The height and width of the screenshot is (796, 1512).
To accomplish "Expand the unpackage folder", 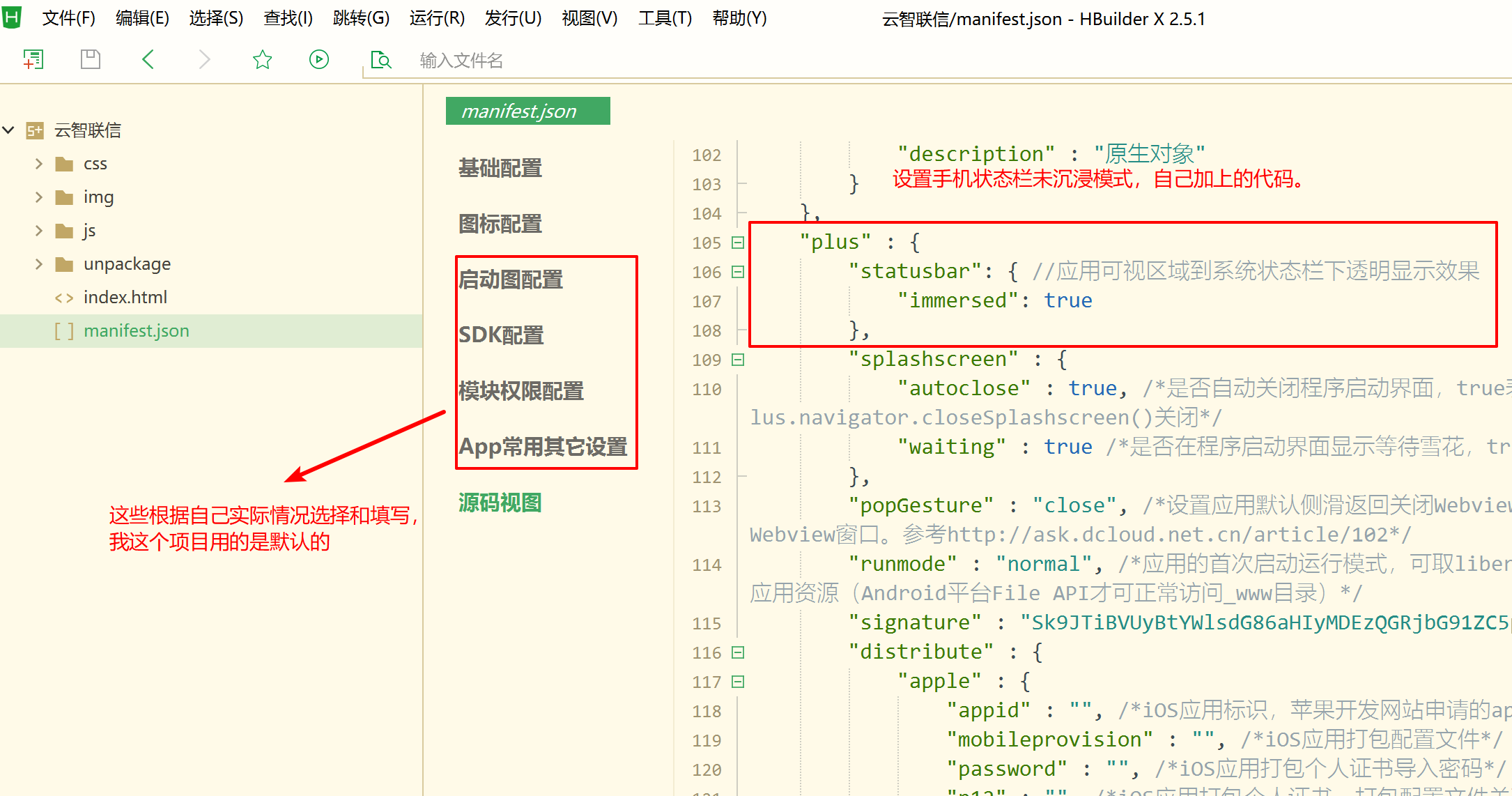I will click(39, 264).
